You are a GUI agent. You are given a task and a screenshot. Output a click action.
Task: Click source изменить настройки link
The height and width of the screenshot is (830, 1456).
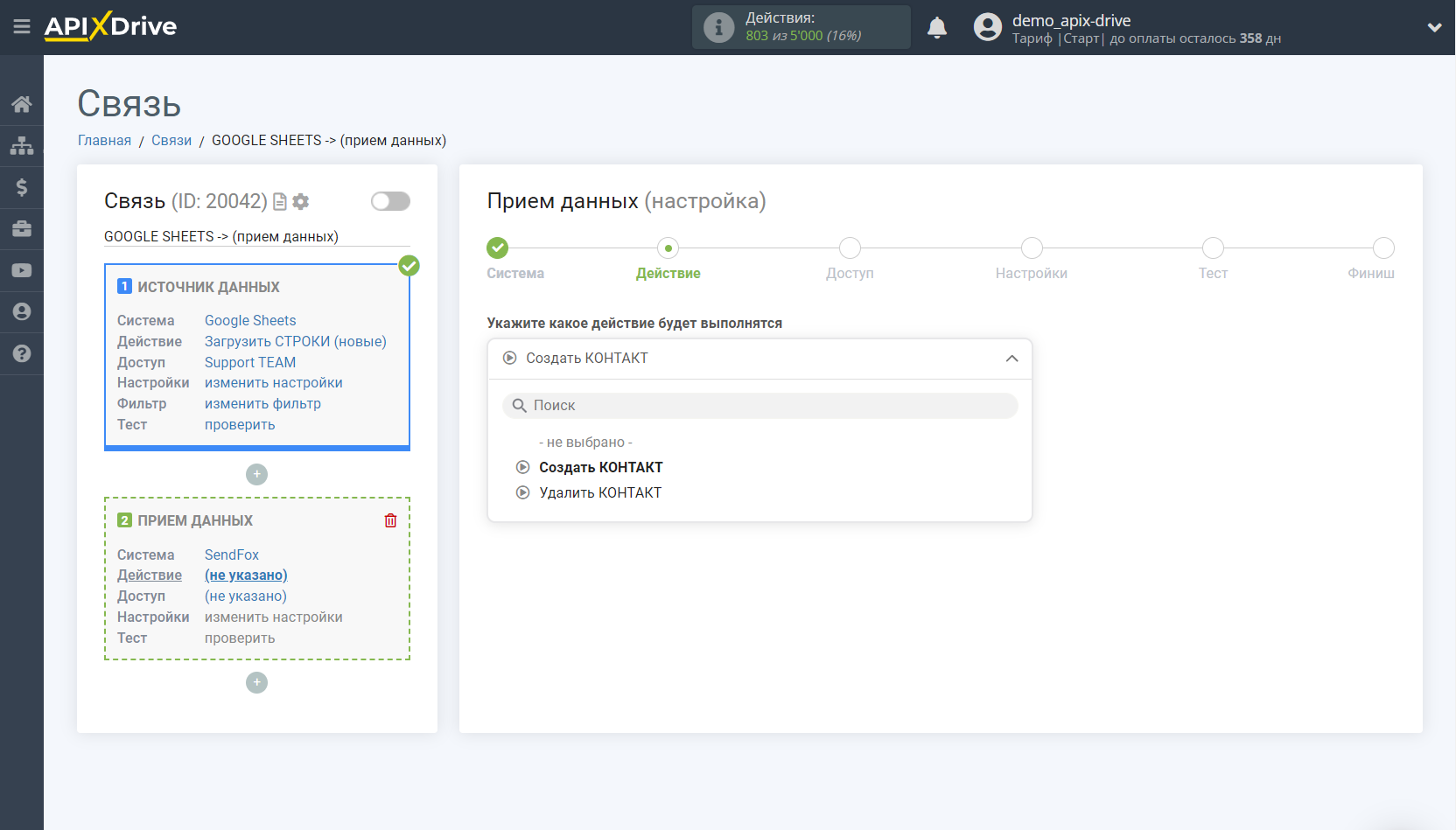[x=274, y=383]
